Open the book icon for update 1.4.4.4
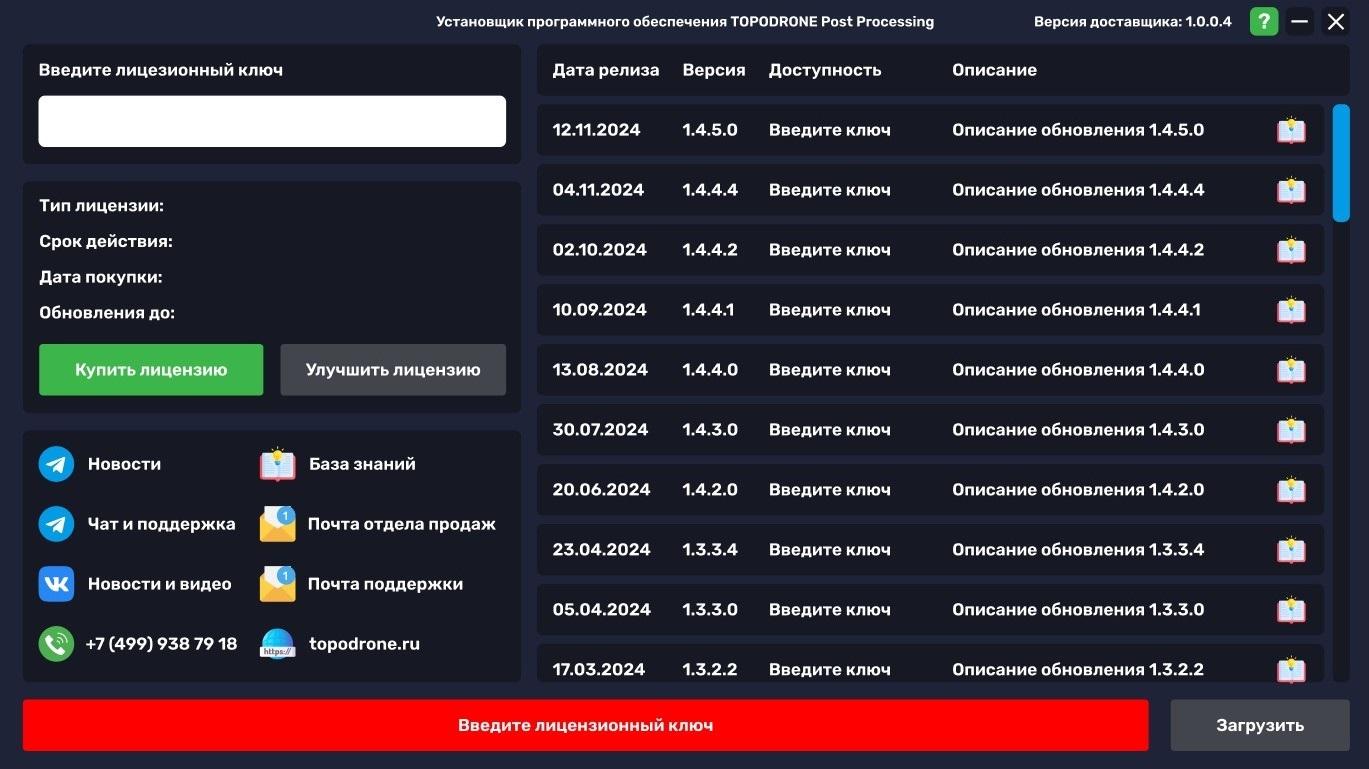Viewport: 1369px width, 769px height. tap(1291, 191)
